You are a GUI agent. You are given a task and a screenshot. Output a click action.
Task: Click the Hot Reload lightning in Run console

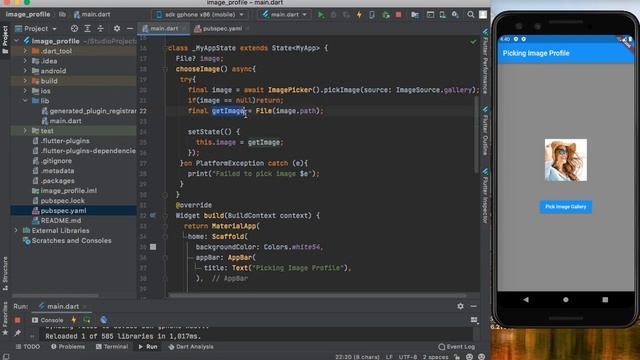click(x=74, y=320)
